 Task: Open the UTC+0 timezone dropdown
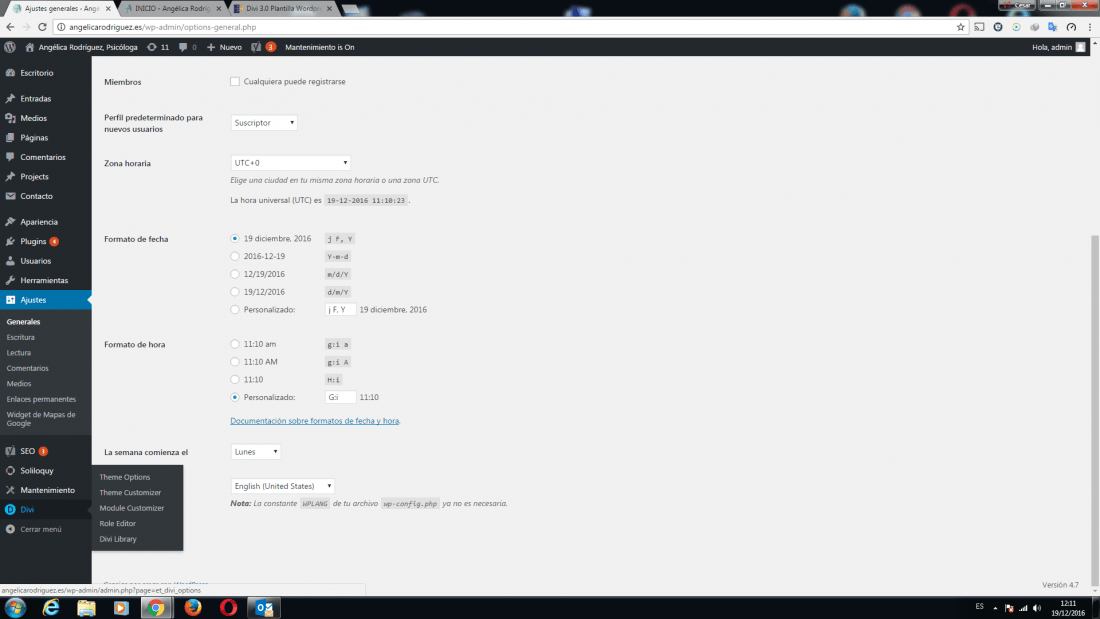[x=290, y=163]
